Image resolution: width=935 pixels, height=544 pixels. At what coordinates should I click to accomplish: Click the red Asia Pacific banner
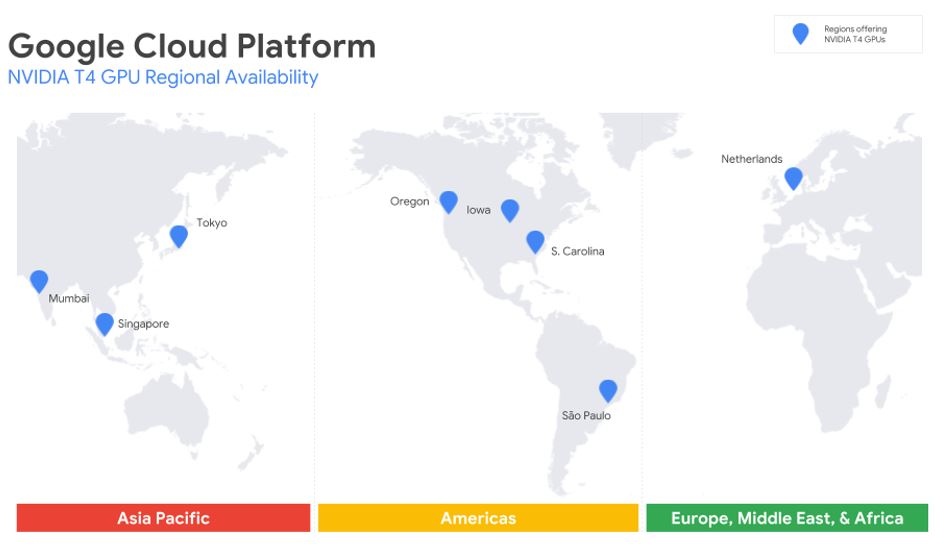click(x=163, y=518)
